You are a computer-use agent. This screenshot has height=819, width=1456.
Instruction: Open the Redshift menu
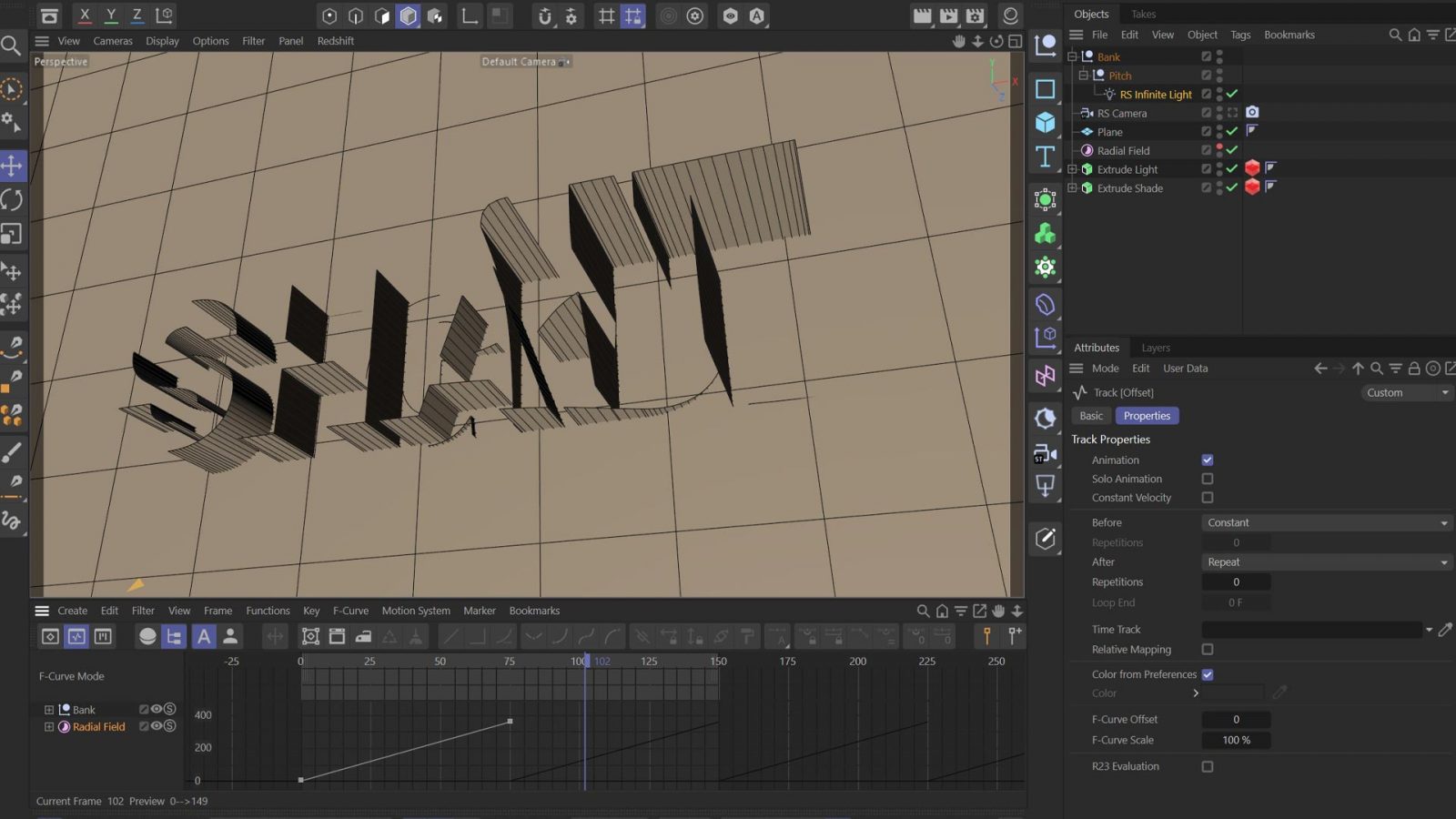[335, 40]
